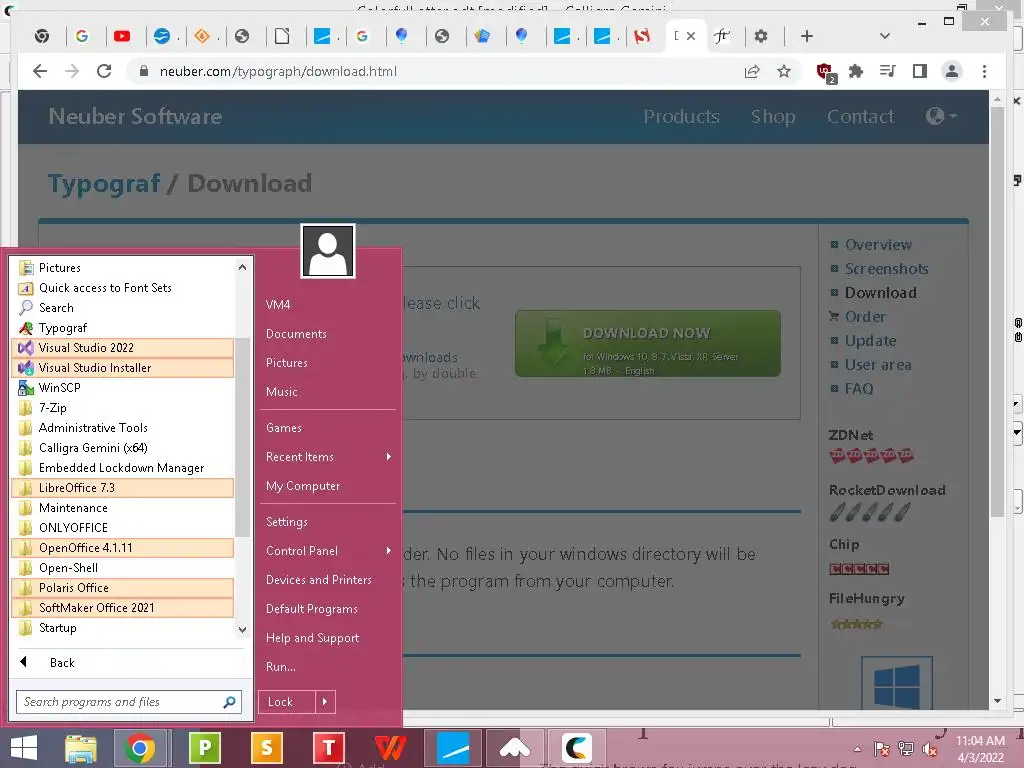Open the Chrome profile avatar
Screen dimensions: 1024x768
coord(952,71)
